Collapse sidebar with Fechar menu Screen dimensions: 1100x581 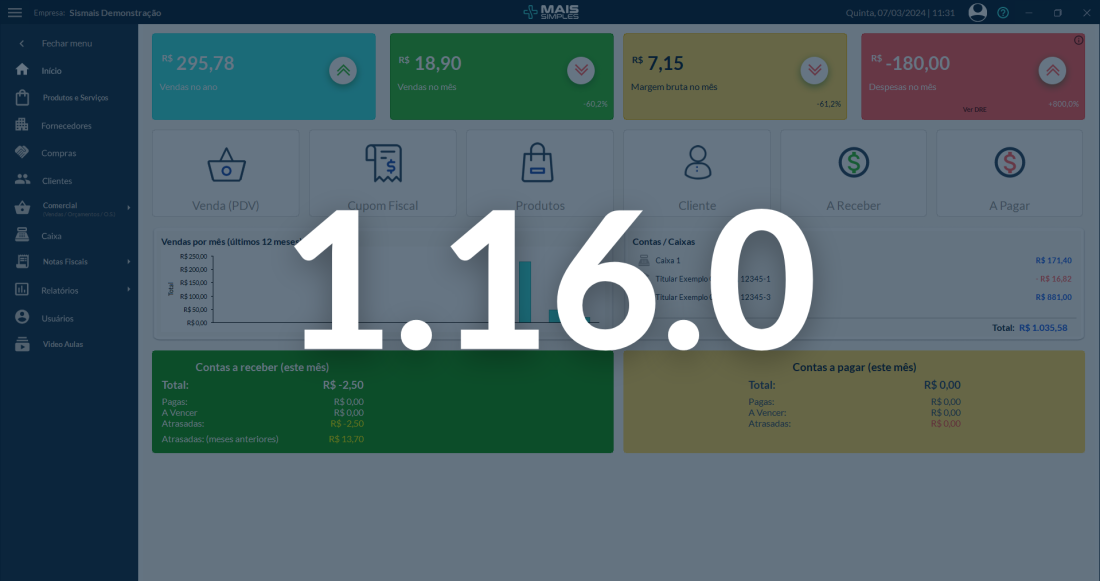click(x=69, y=44)
